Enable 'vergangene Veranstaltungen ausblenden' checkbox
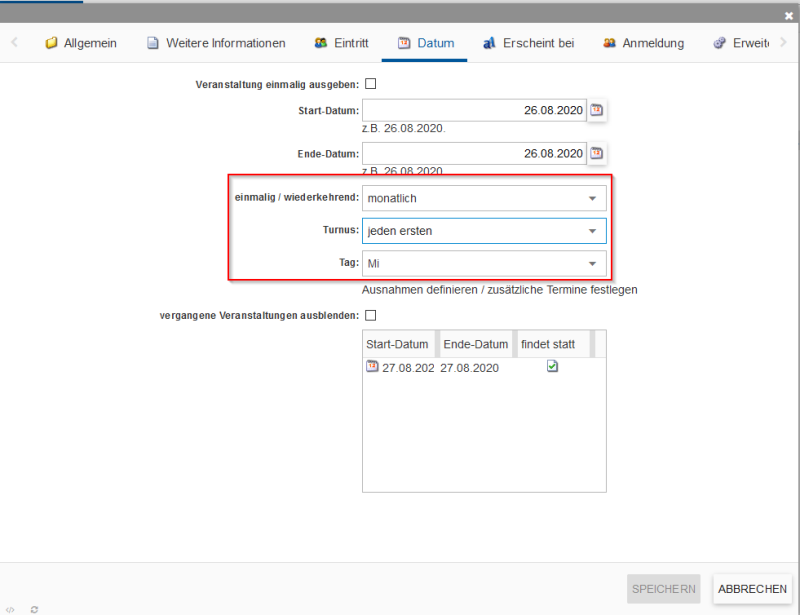Image resolution: width=800 pixels, height=615 pixels. (x=370, y=315)
